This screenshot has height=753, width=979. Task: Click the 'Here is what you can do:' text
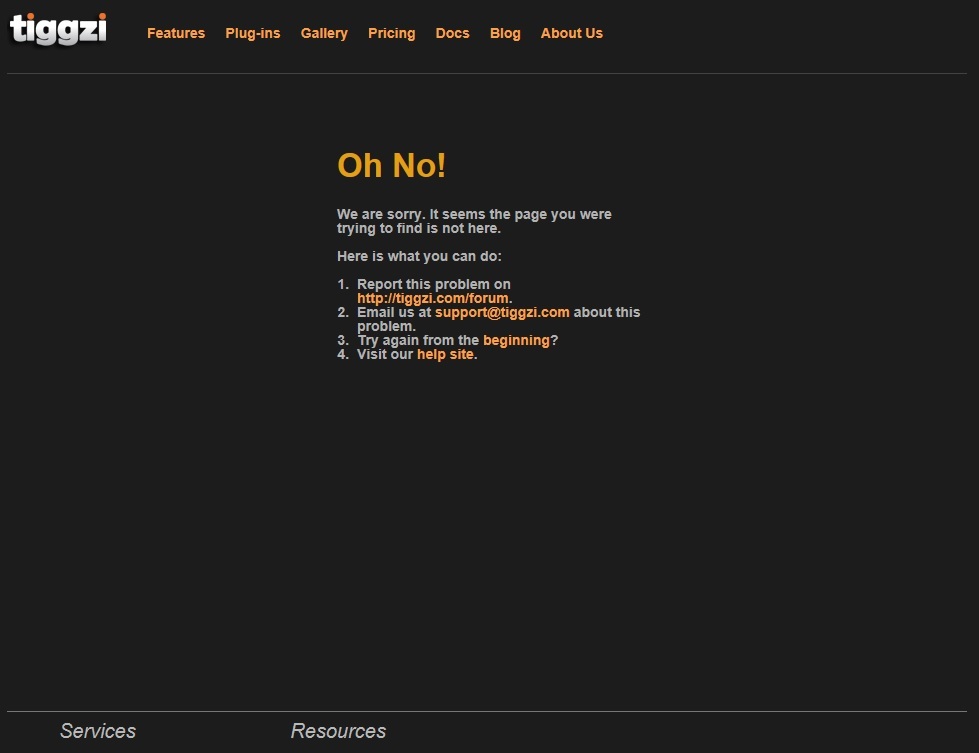(x=419, y=256)
